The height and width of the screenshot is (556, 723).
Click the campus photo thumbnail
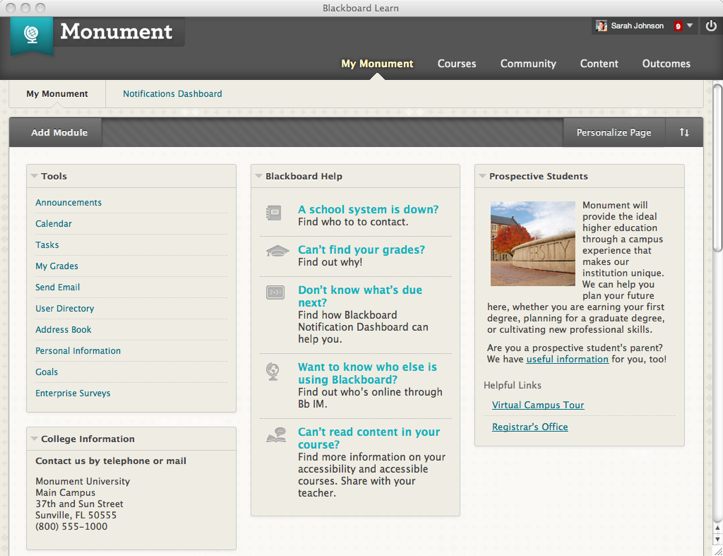pyautogui.click(x=533, y=243)
